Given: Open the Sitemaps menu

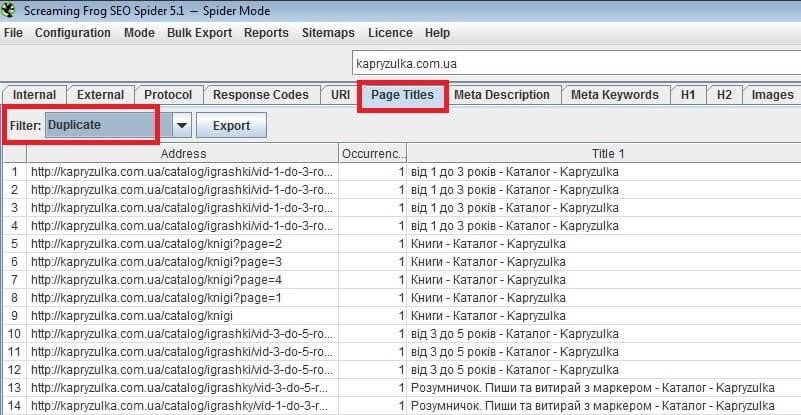Looking at the screenshot, I should coord(328,32).
